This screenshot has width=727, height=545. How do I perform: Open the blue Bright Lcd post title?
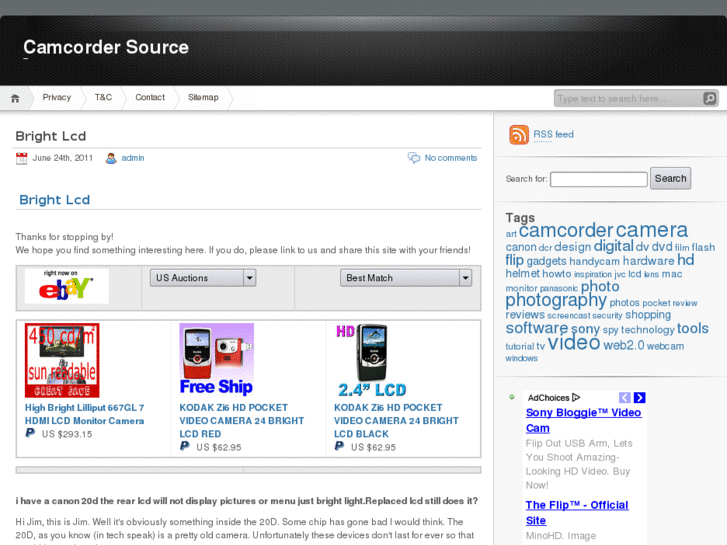click(55, 200)
